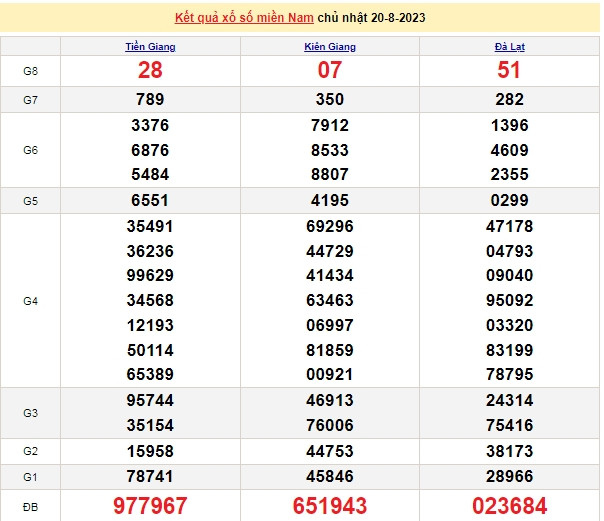Select the G2 result 38173
The image size is (604, 521).
click(x=509, y=451)
